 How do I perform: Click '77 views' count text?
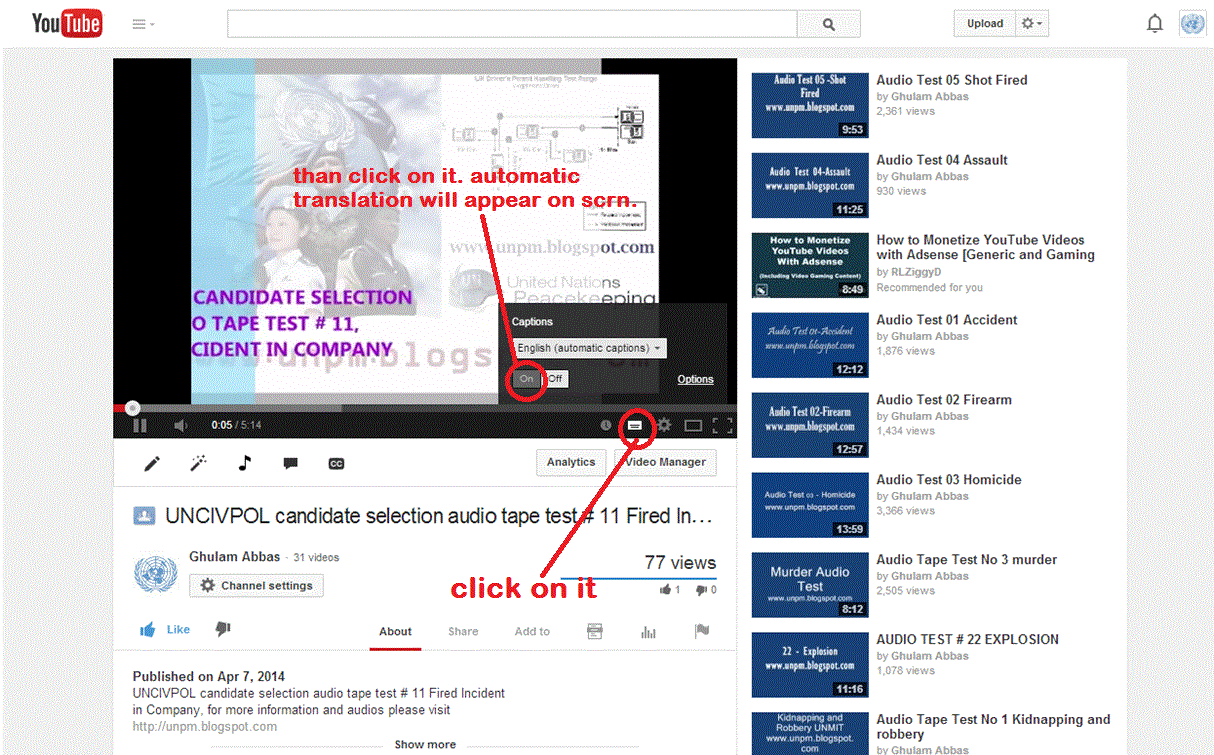coord(680,562)
